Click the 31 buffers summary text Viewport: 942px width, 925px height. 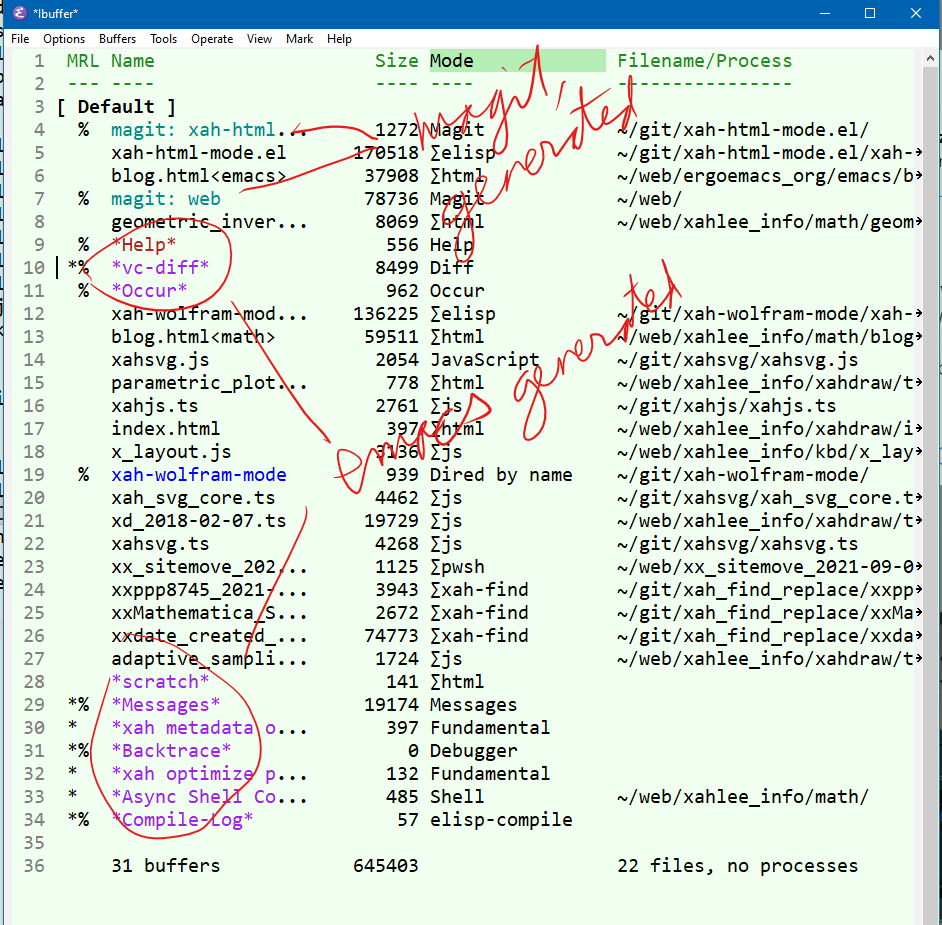166,866
